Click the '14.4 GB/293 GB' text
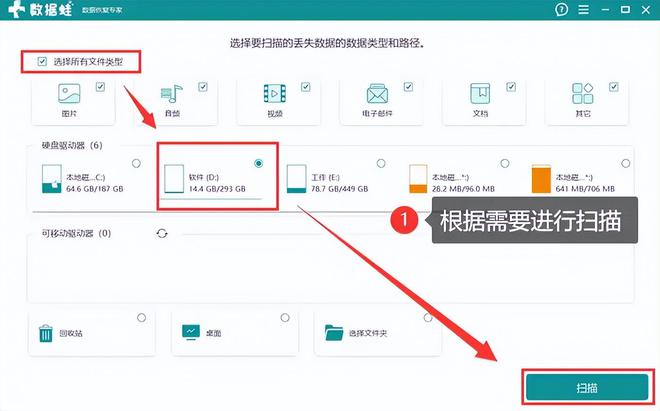The height and width of the screenshot is (411, 660). [217, 189]
